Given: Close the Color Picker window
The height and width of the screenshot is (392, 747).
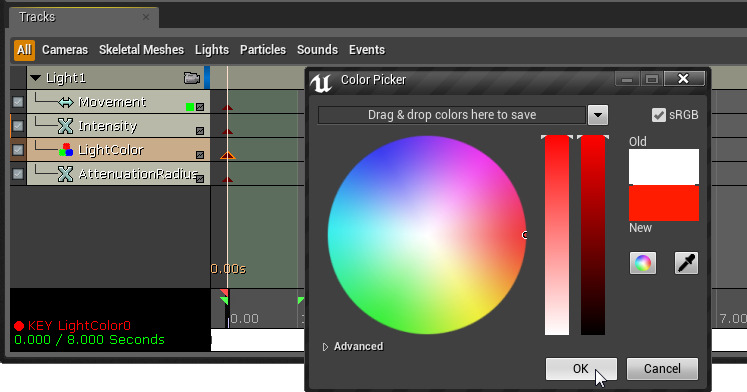Looking at the screenshot, I should click(x=684, y=79).
